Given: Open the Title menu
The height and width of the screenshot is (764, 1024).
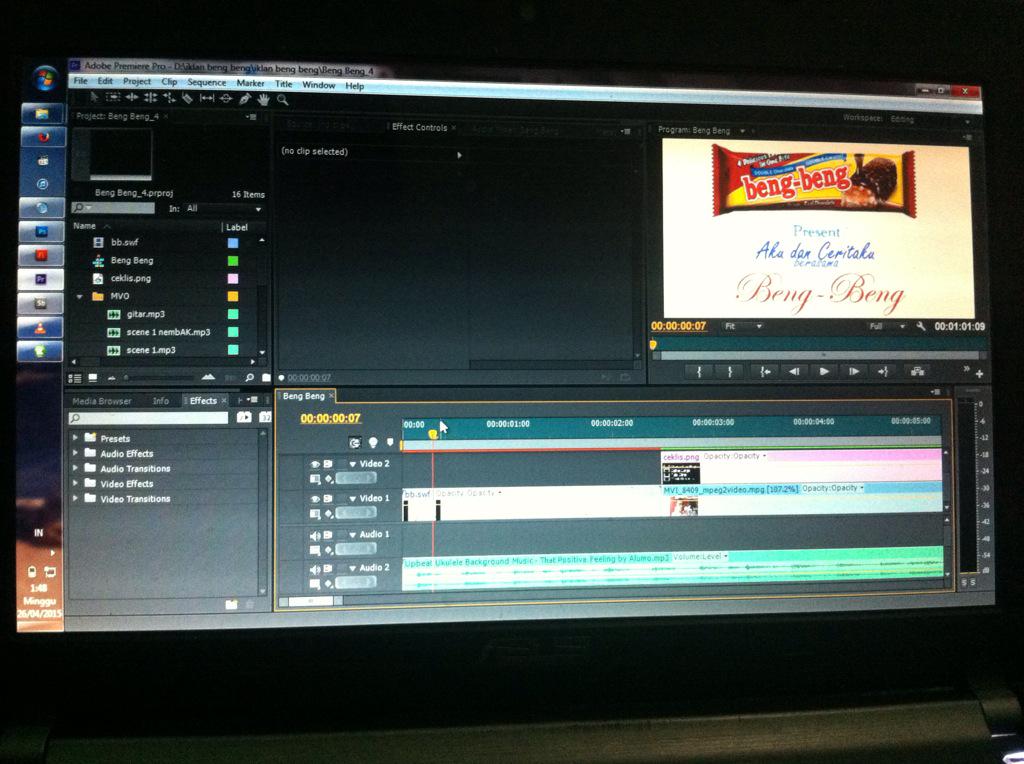Looking at the screenshot, I should pos(283,84).
